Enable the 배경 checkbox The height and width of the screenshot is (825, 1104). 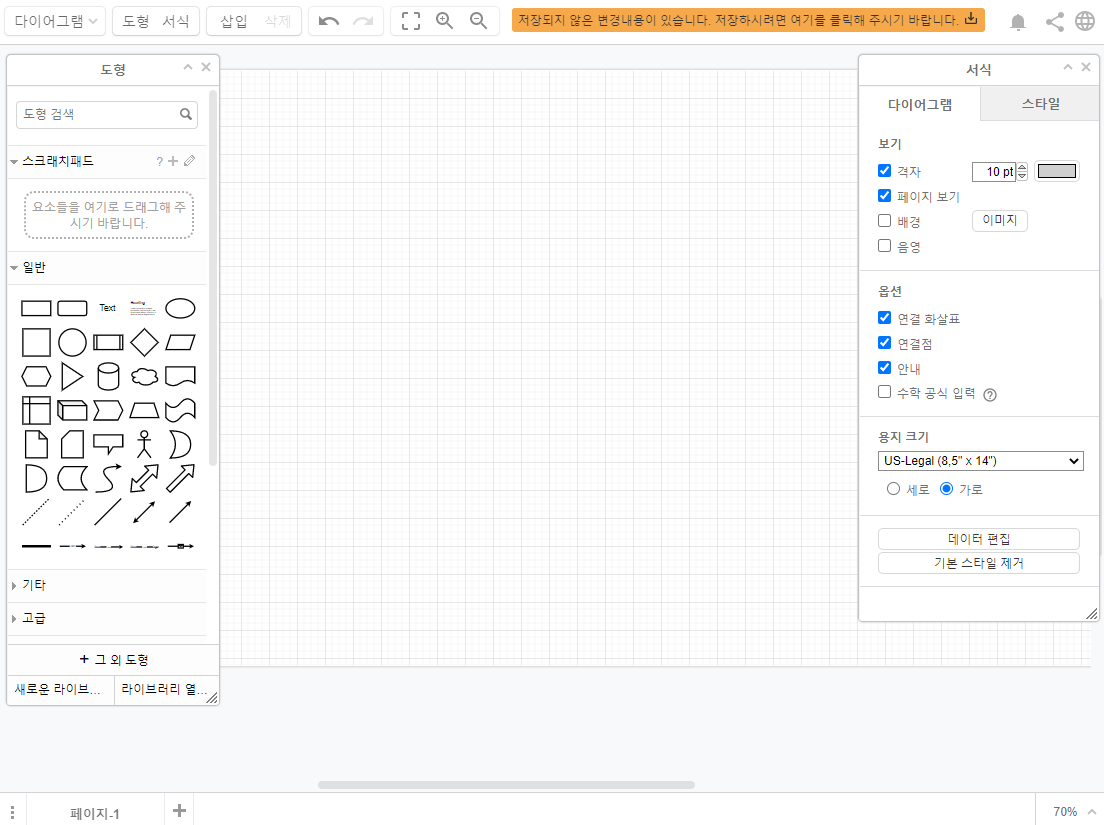884,220
